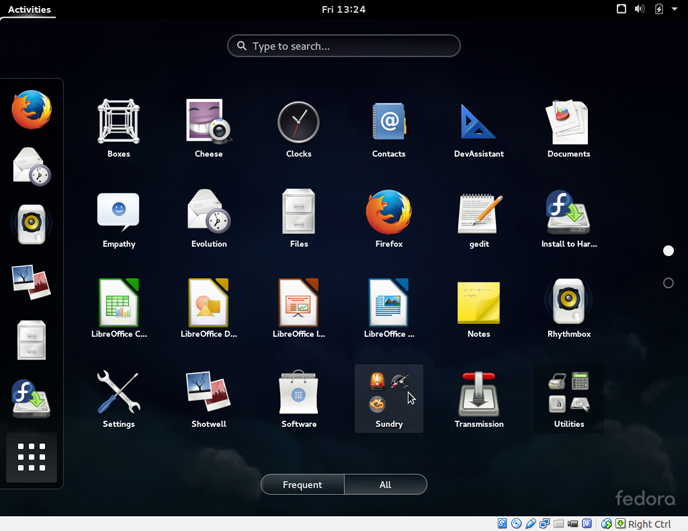
Task: Open the Notes app
Action: click(x=478, y=303)
